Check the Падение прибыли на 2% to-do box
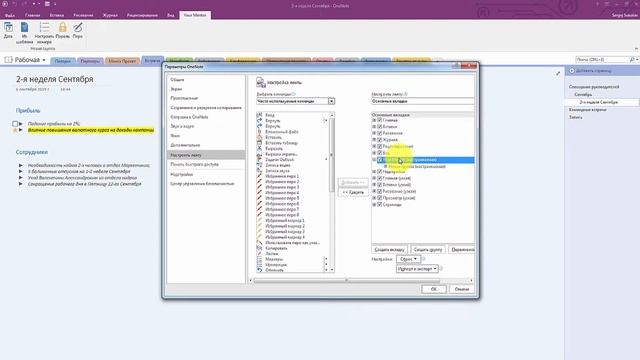The height and width of the screenshot is (360, 640). click(15, 124)
